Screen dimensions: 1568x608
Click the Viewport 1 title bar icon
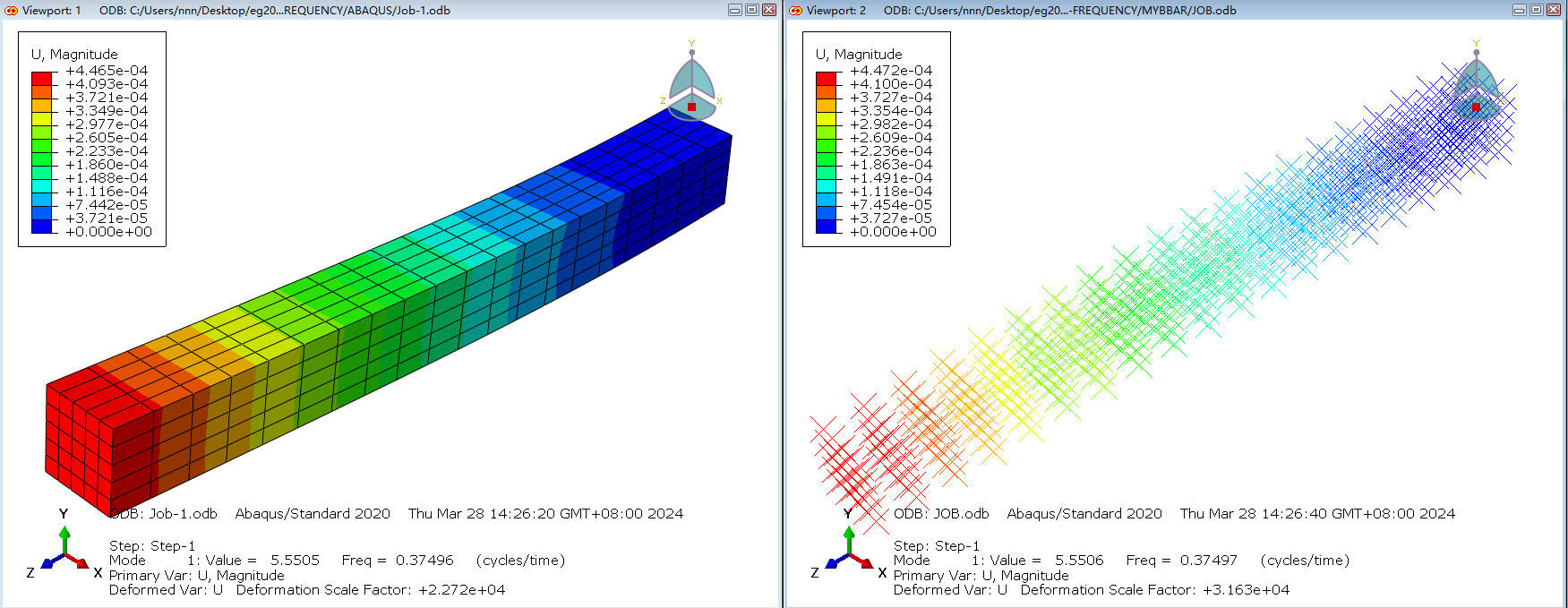click(x=11, y=10)
